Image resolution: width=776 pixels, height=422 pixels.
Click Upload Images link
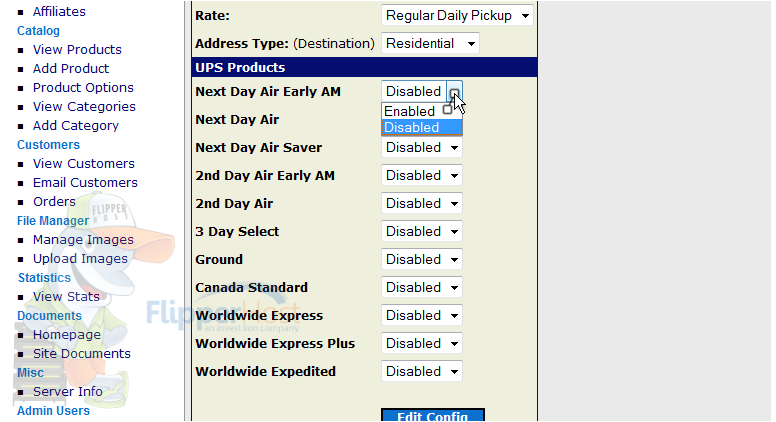tap(80, 259)
